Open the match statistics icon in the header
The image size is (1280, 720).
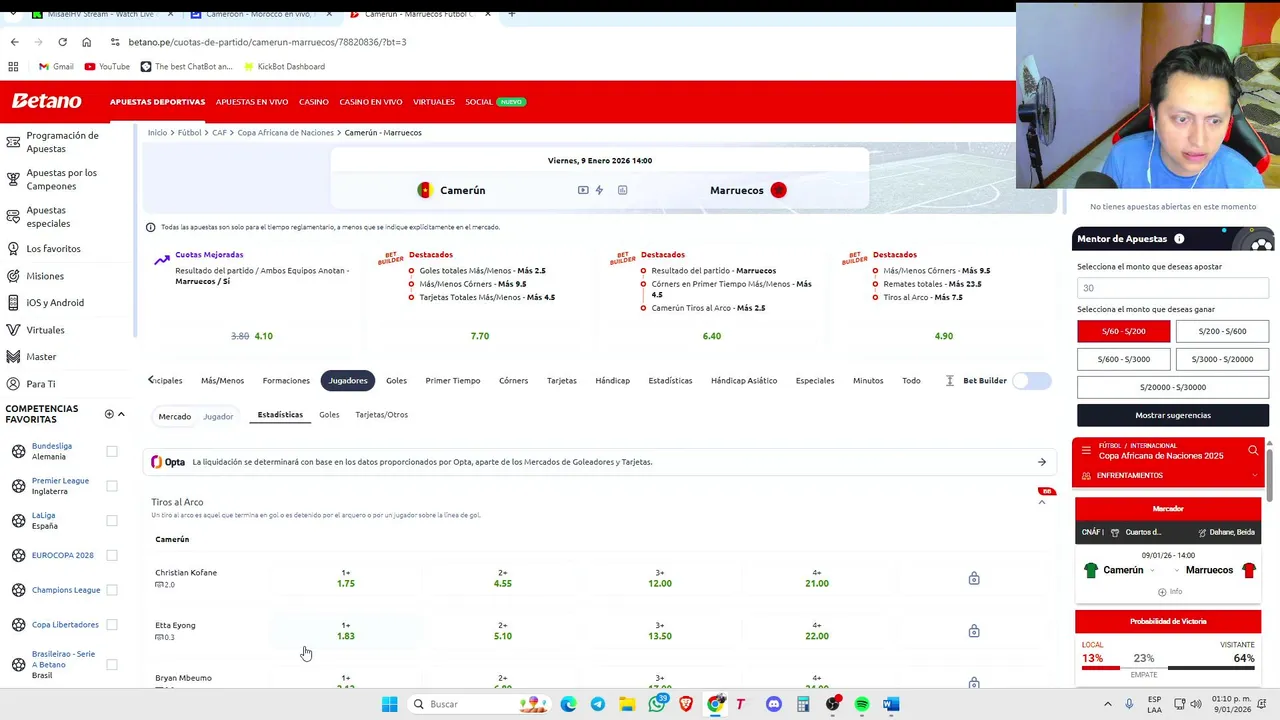pos(622,190)
